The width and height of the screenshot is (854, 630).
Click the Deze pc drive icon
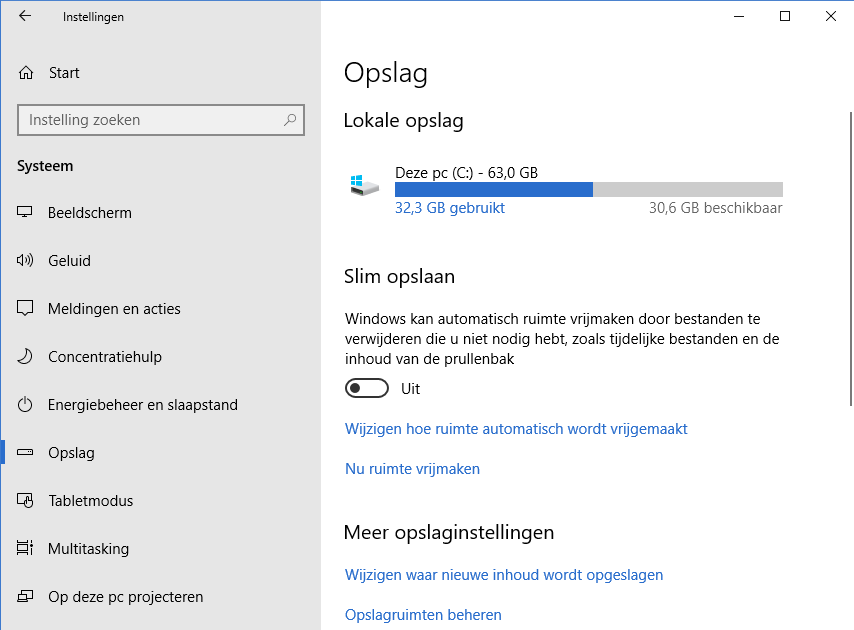coord(364,186)
